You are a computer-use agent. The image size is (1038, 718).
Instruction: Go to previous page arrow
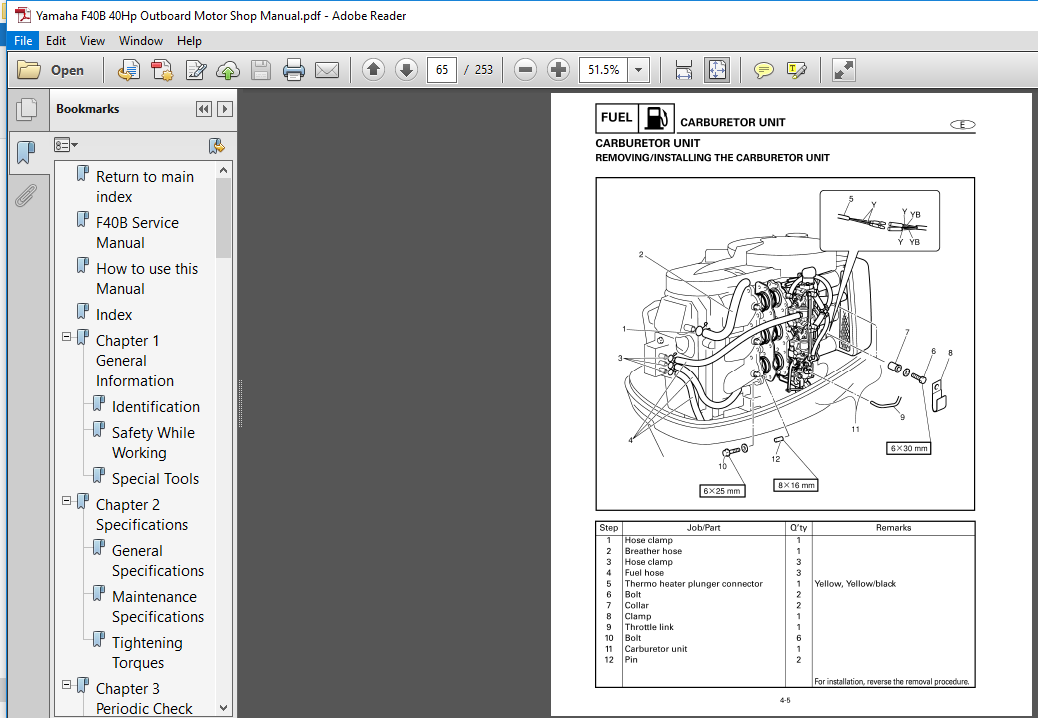coord(373,69)
